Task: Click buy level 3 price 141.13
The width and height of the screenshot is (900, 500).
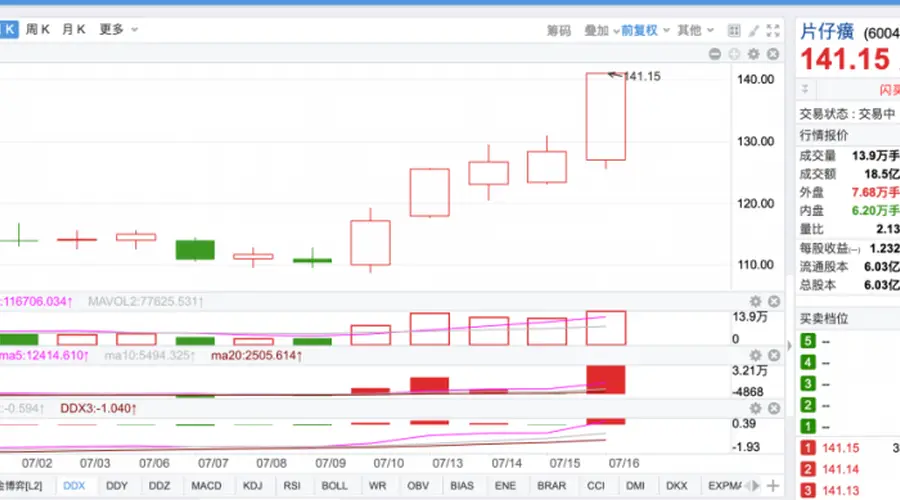Action: click(840, 490)
